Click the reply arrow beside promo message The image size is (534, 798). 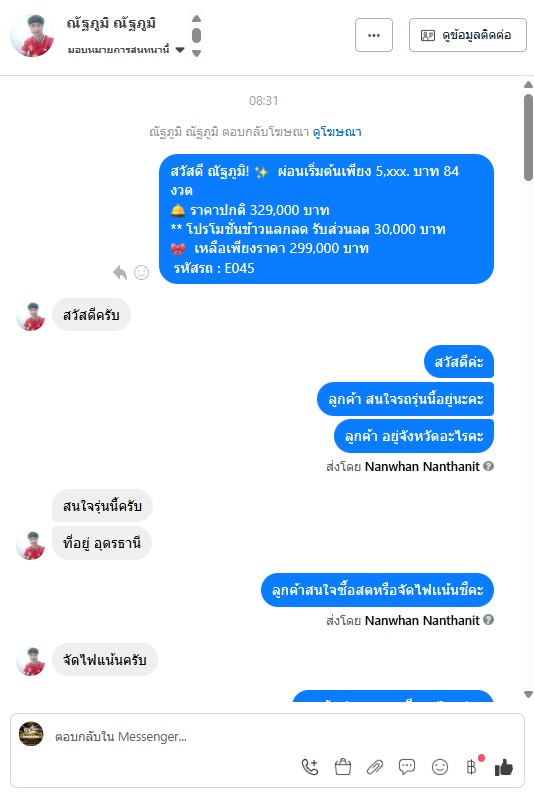tap(120, 273)
